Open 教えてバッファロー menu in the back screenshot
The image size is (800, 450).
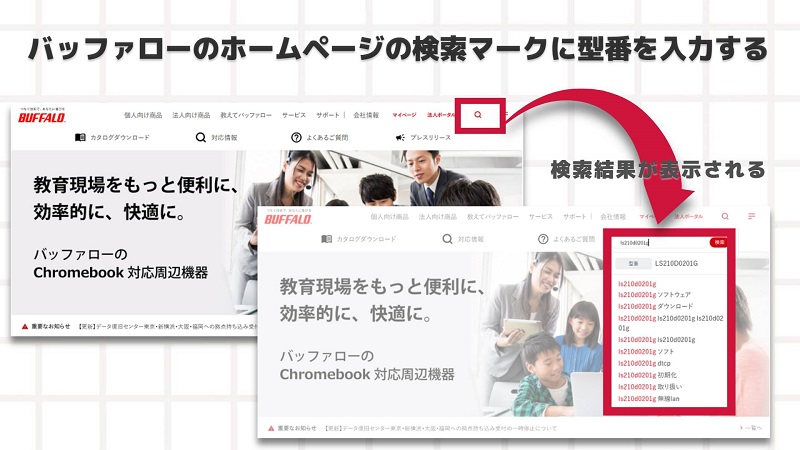tap(246, 115)
